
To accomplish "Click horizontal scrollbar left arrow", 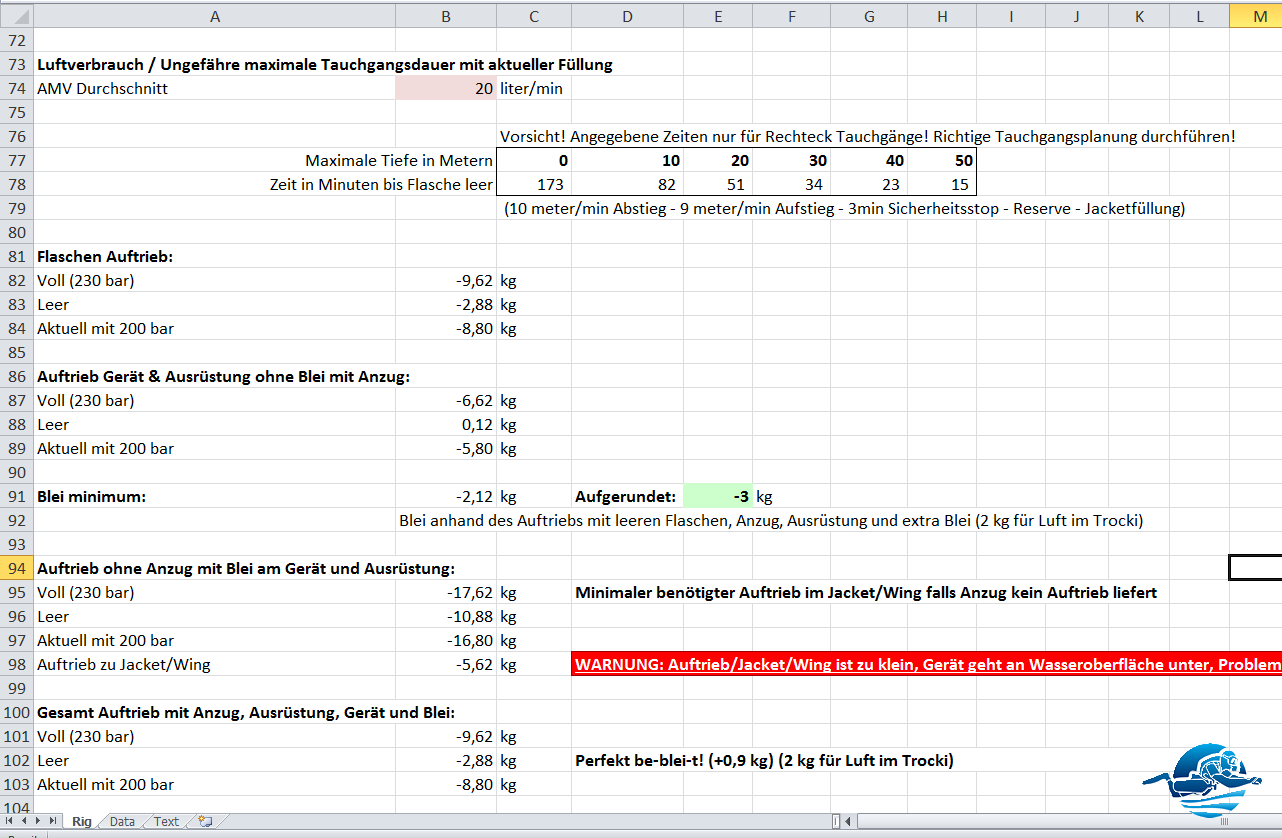I will click(x=849, y=821).
